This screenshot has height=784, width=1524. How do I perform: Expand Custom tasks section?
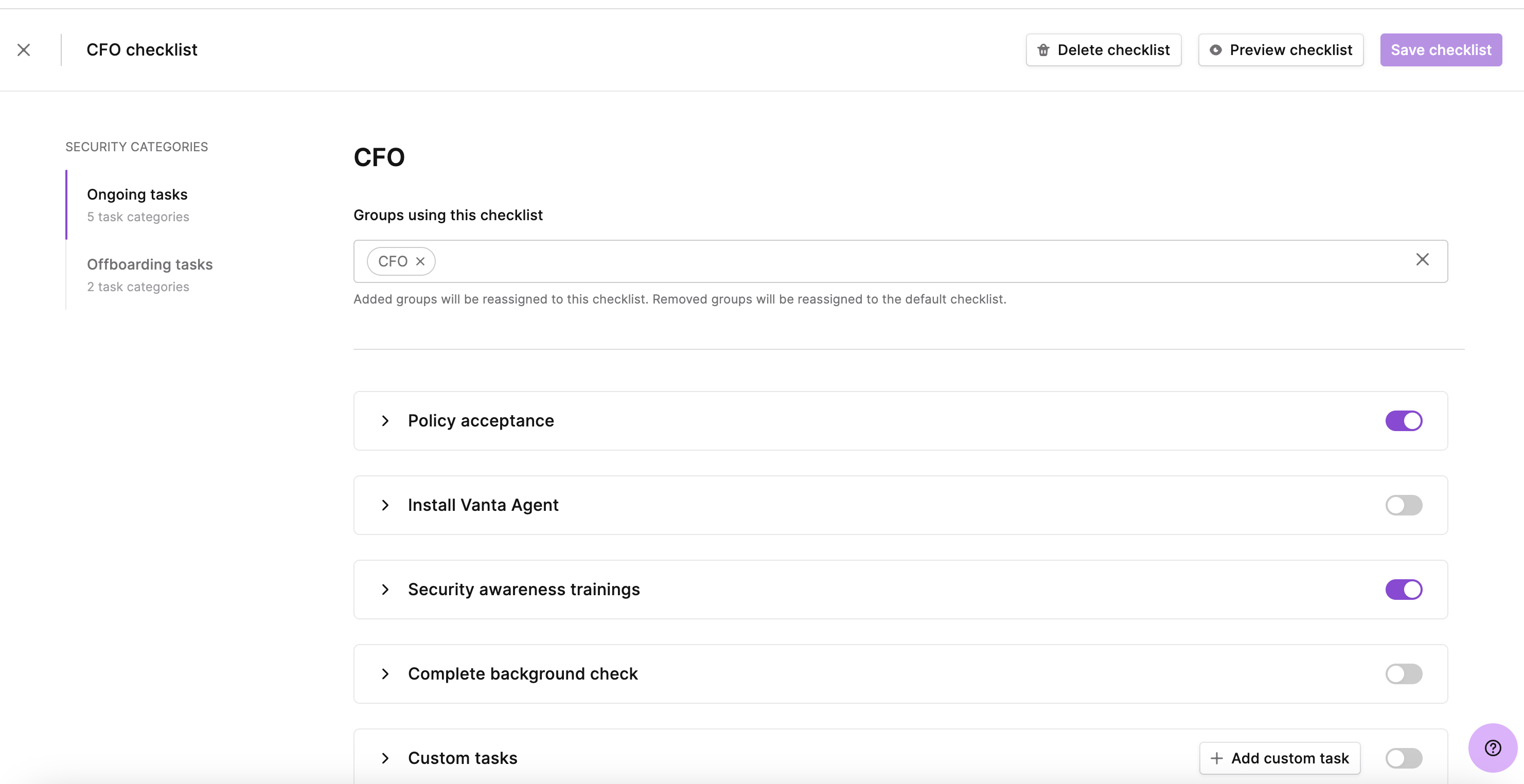(x=385, y=759)
